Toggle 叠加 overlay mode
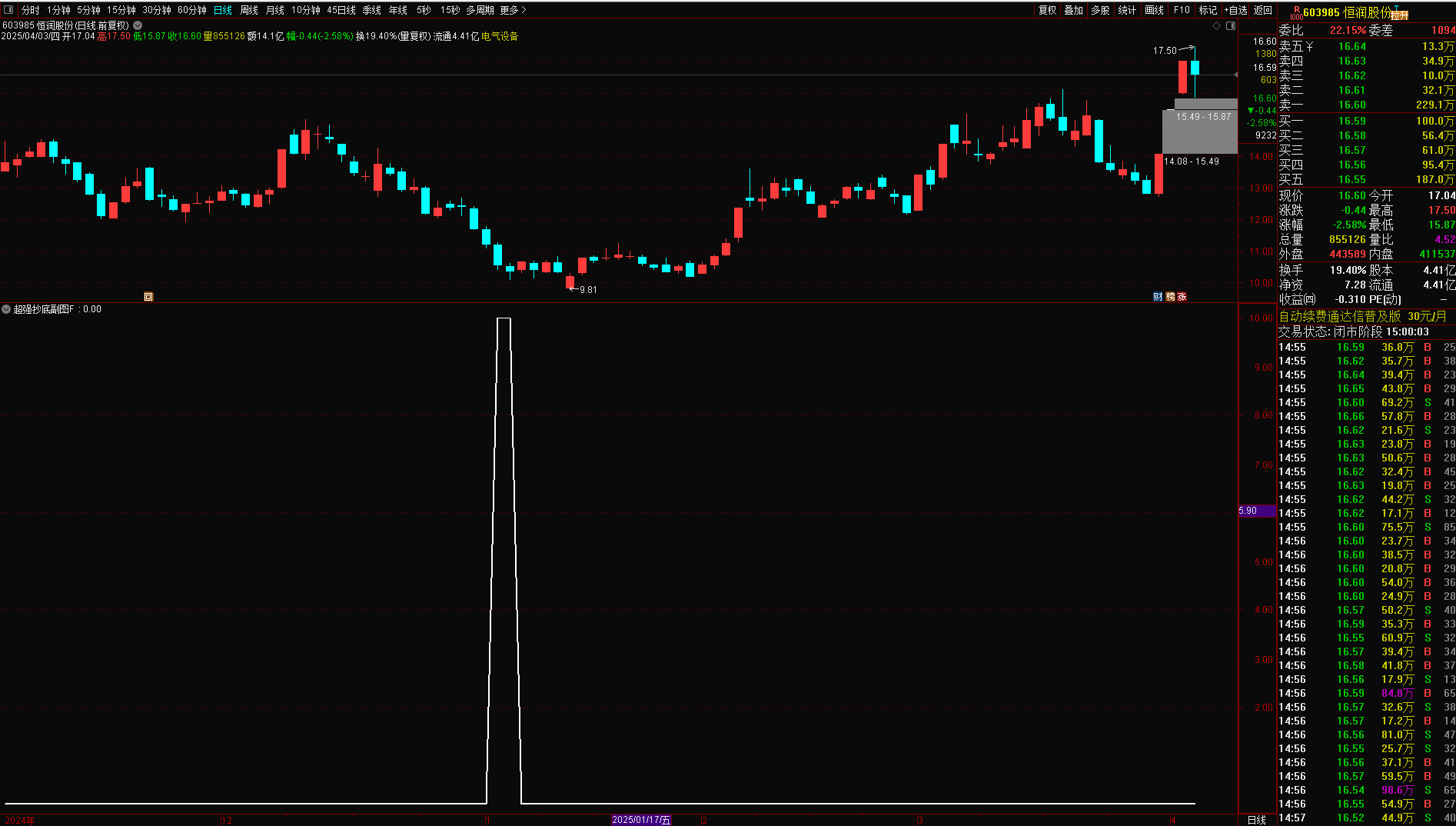The height and width of the screenshot is (826, 1456). [1073, 10]
